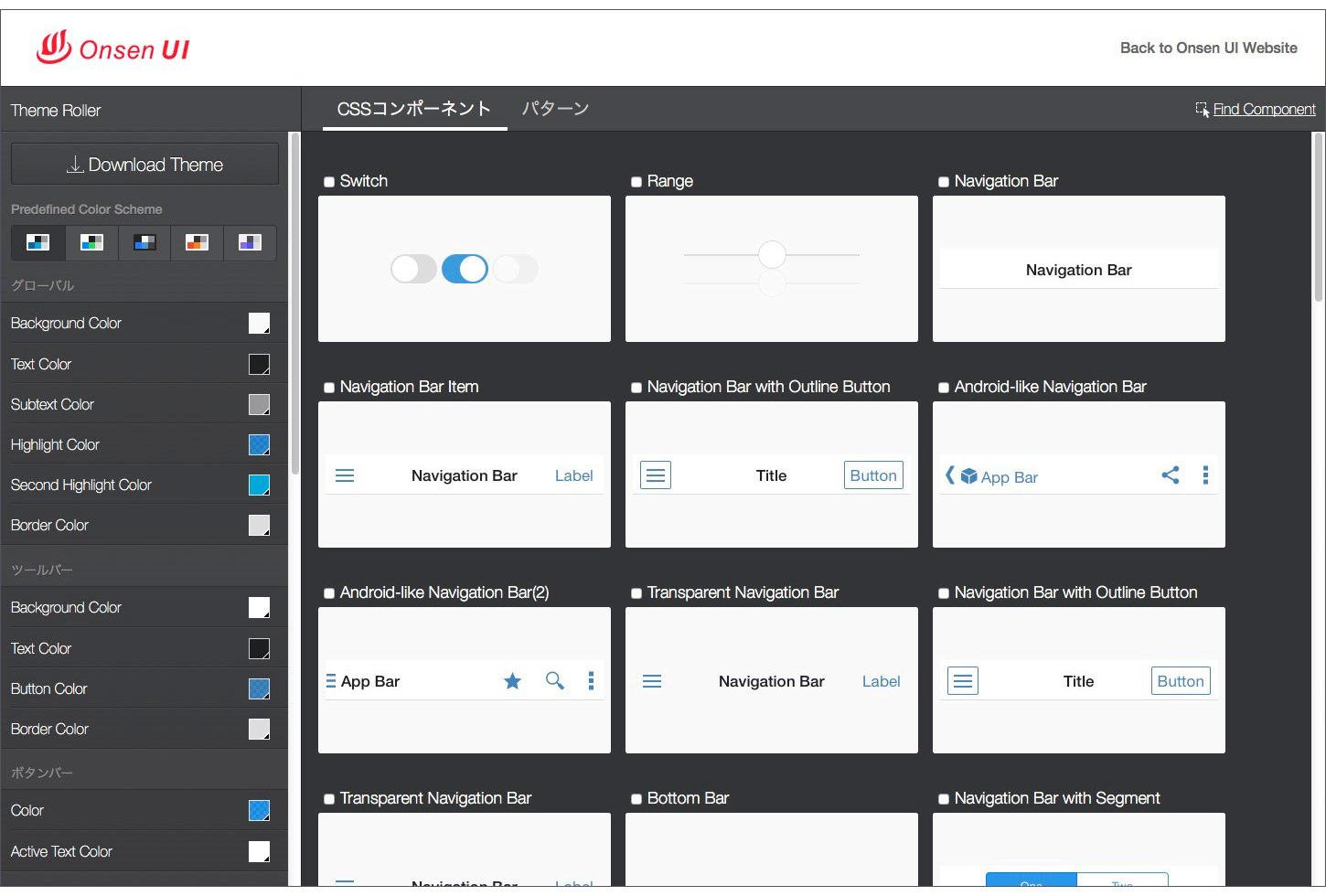Check the Android-like Navigation Bar(2) checkbox
The width and height of the screenshot is (1326, 896).
[x=329, y=593]
